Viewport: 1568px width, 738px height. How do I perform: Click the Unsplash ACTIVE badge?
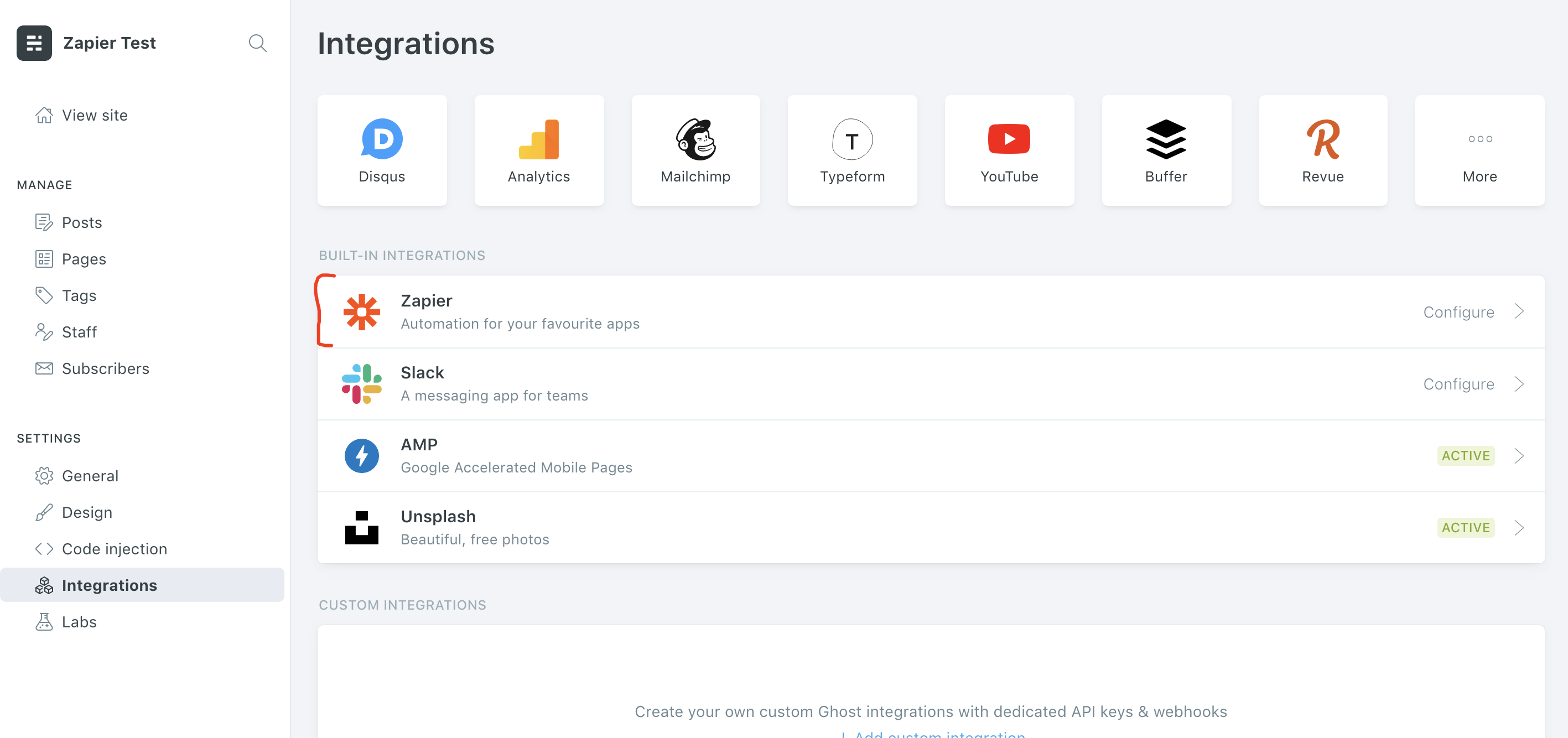[1466, 527]
